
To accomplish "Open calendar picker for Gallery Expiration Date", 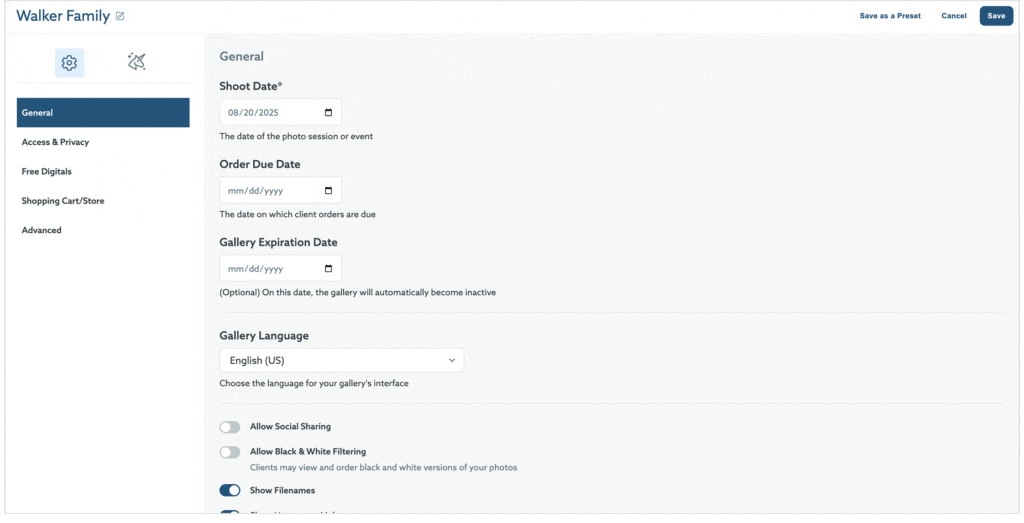I will 329,269.
